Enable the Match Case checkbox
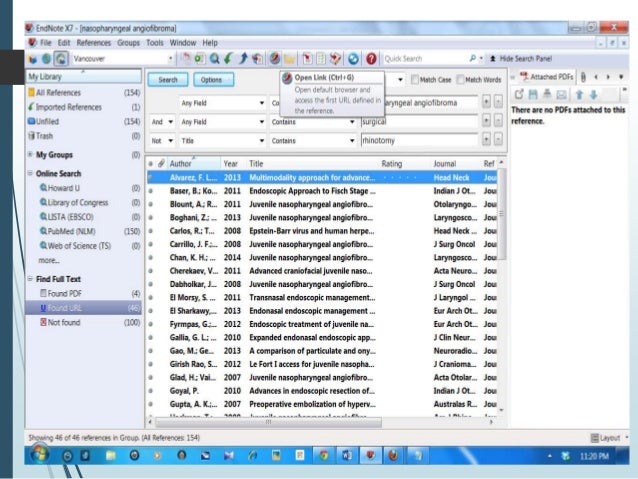 coord(416,80)
